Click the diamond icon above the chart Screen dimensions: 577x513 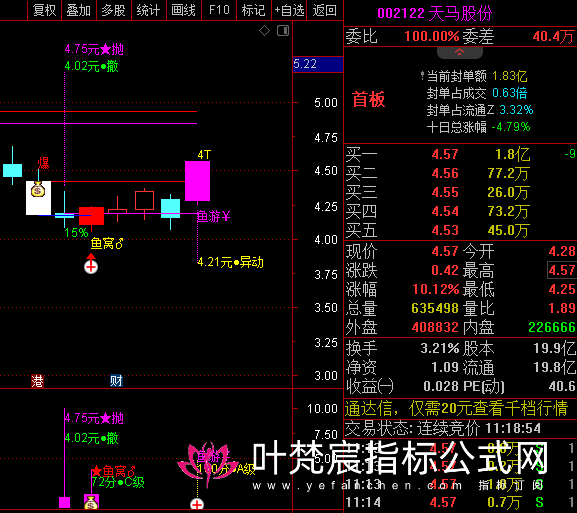pos(264,31)
